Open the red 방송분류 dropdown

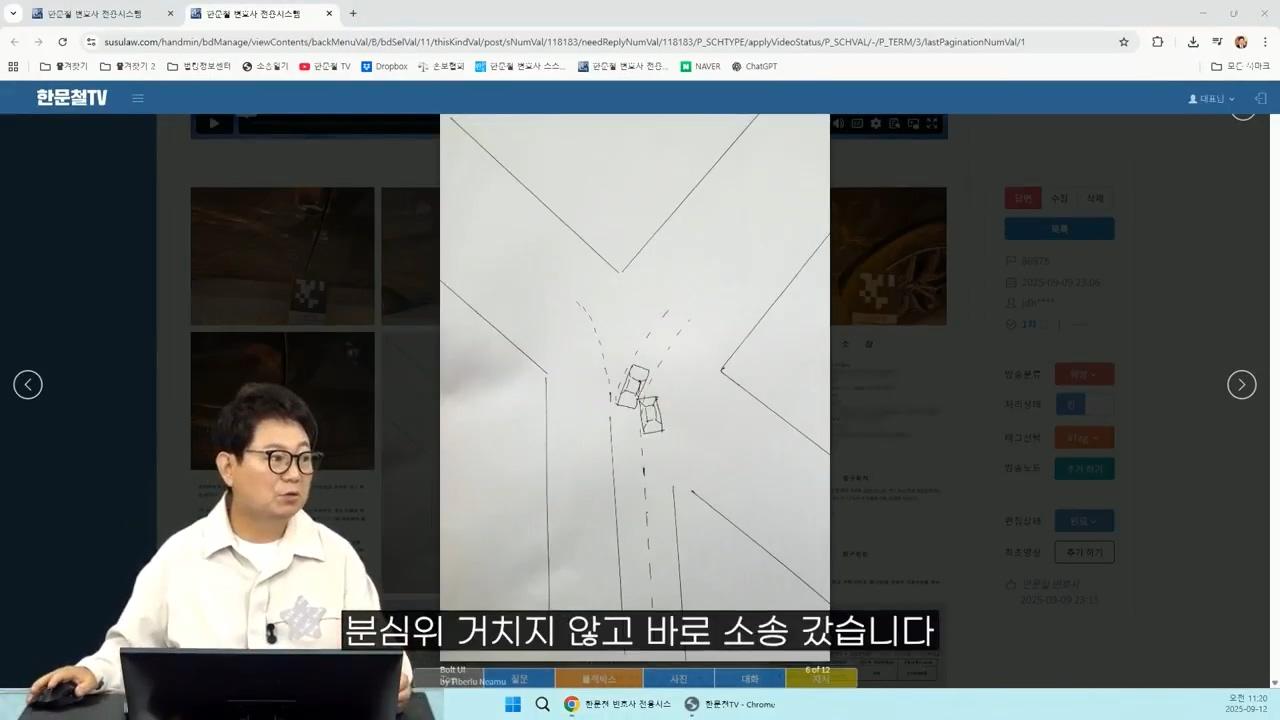[1084, 374]
